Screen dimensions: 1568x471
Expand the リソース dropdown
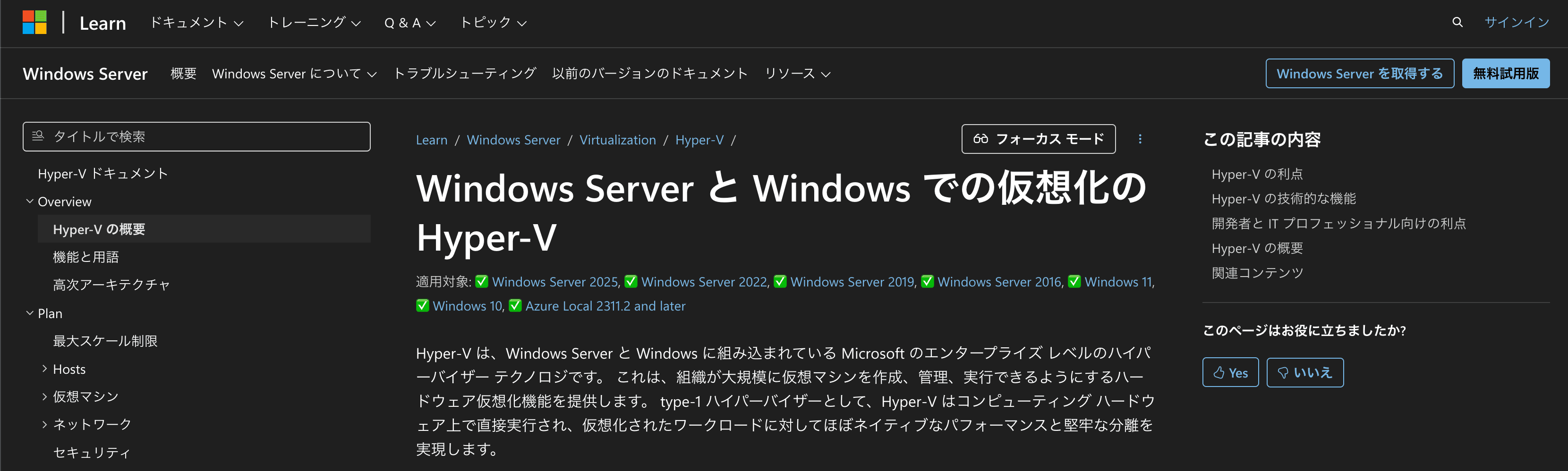(797, 74)
